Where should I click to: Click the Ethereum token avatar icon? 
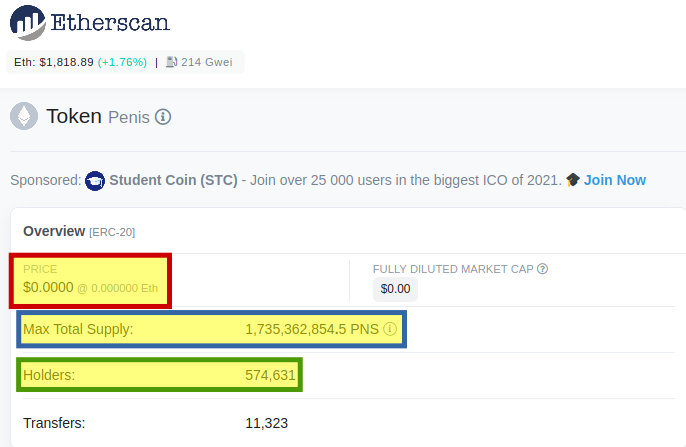click(x=24, y=116)
